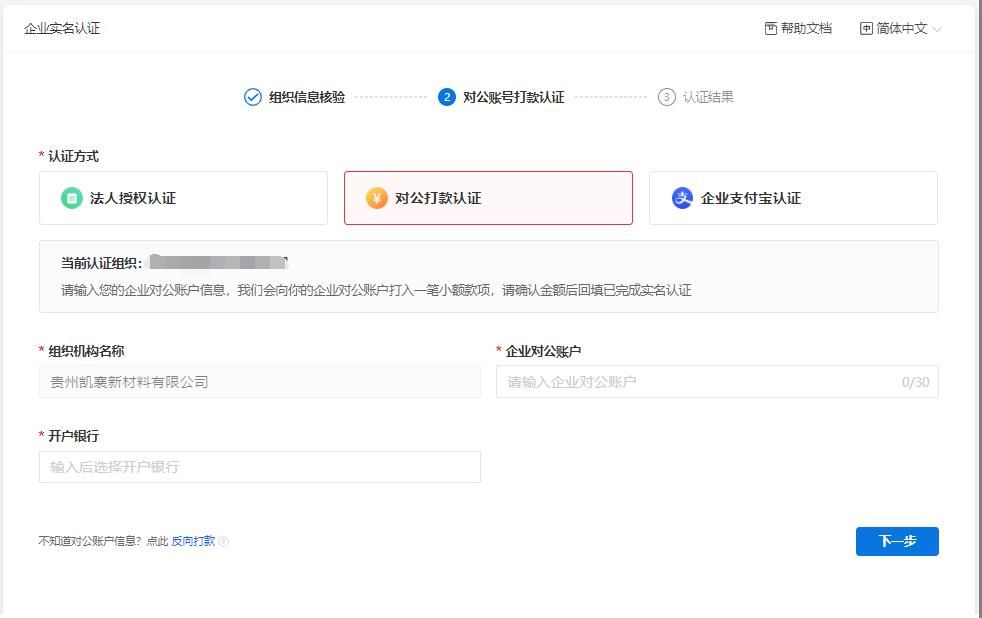Click the 不知道对公账户信息 hint text
The height and width of the screenshot is (618, 982).
pos(90,541)
